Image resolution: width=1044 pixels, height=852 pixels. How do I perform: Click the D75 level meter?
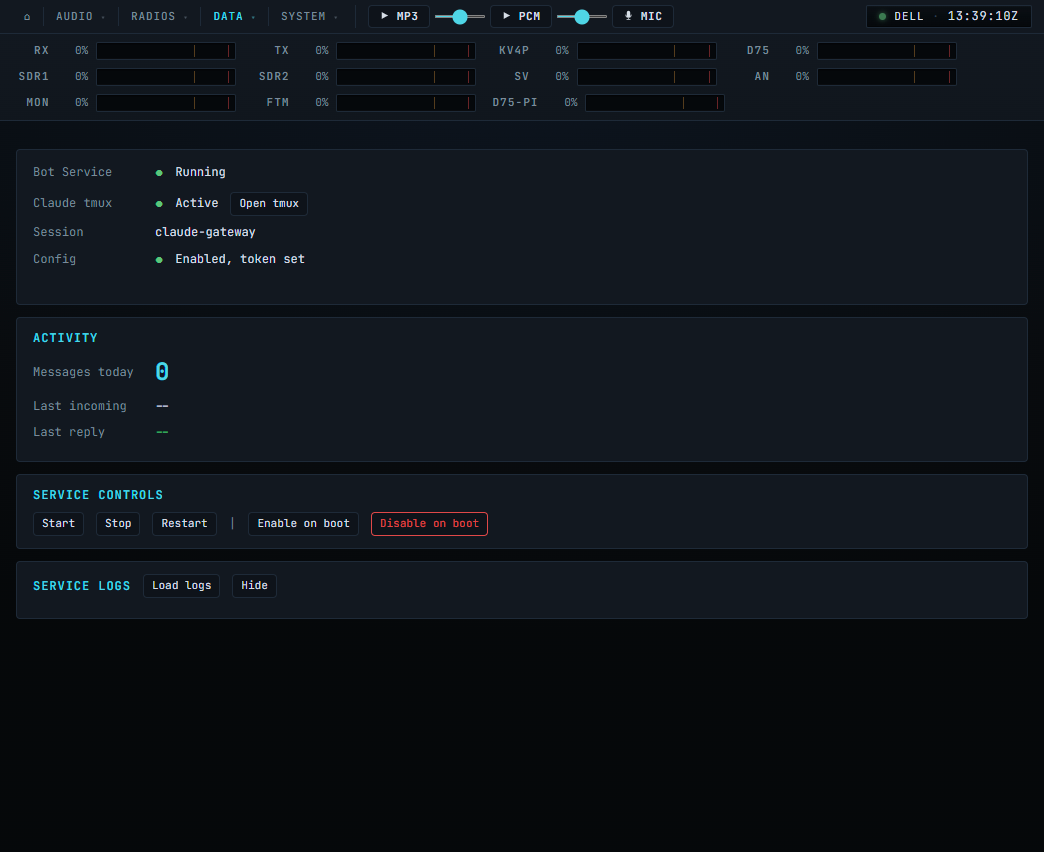(x=887, y=51)
